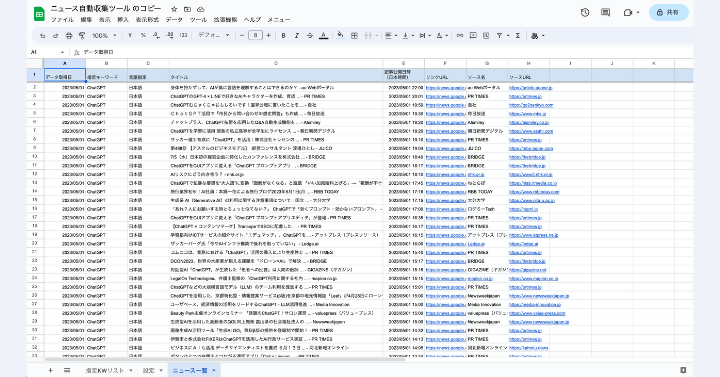Increase decimal places
Viewport: 720px width, 377px height.
coord(170,35)
